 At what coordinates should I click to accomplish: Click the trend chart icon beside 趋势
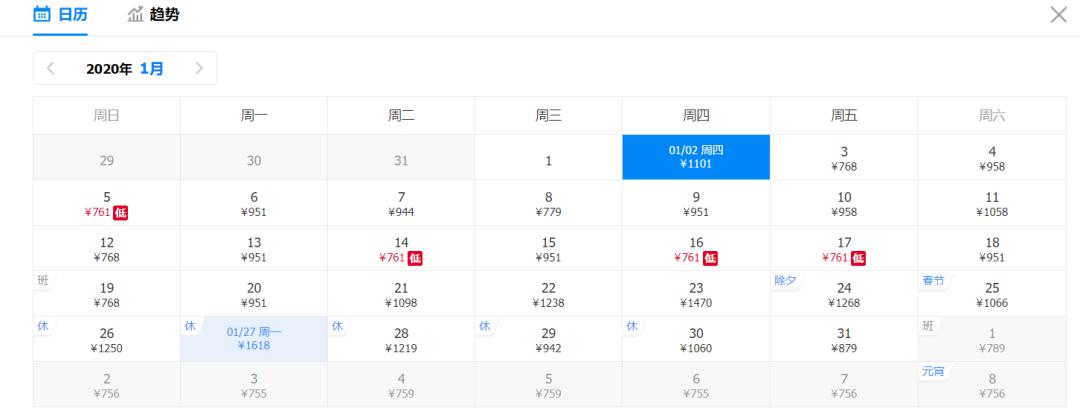pos(135,15)
